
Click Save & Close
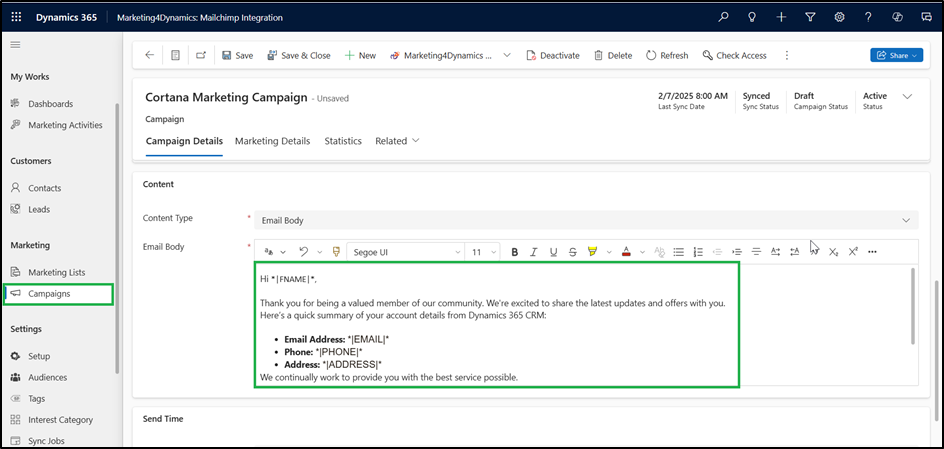pyautogui.click(x=299, y=55)
